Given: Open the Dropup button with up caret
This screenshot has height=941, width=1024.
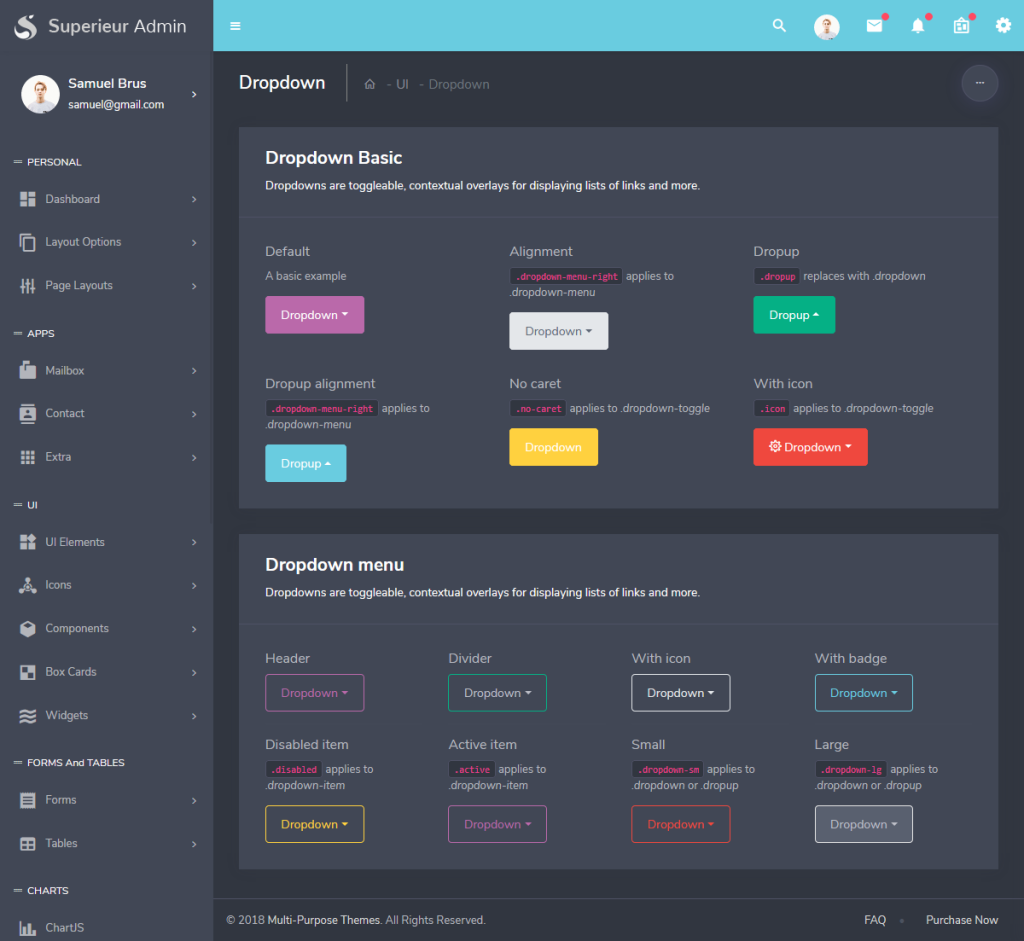Looking at the screenshot, I should click(794, 314).
